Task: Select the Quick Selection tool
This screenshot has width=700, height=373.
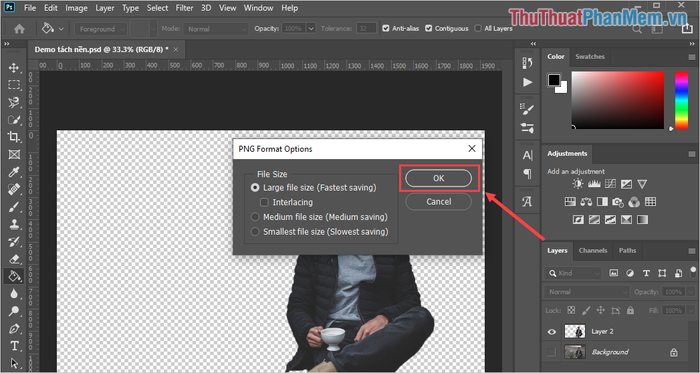Action: click(x=14, y=120)
